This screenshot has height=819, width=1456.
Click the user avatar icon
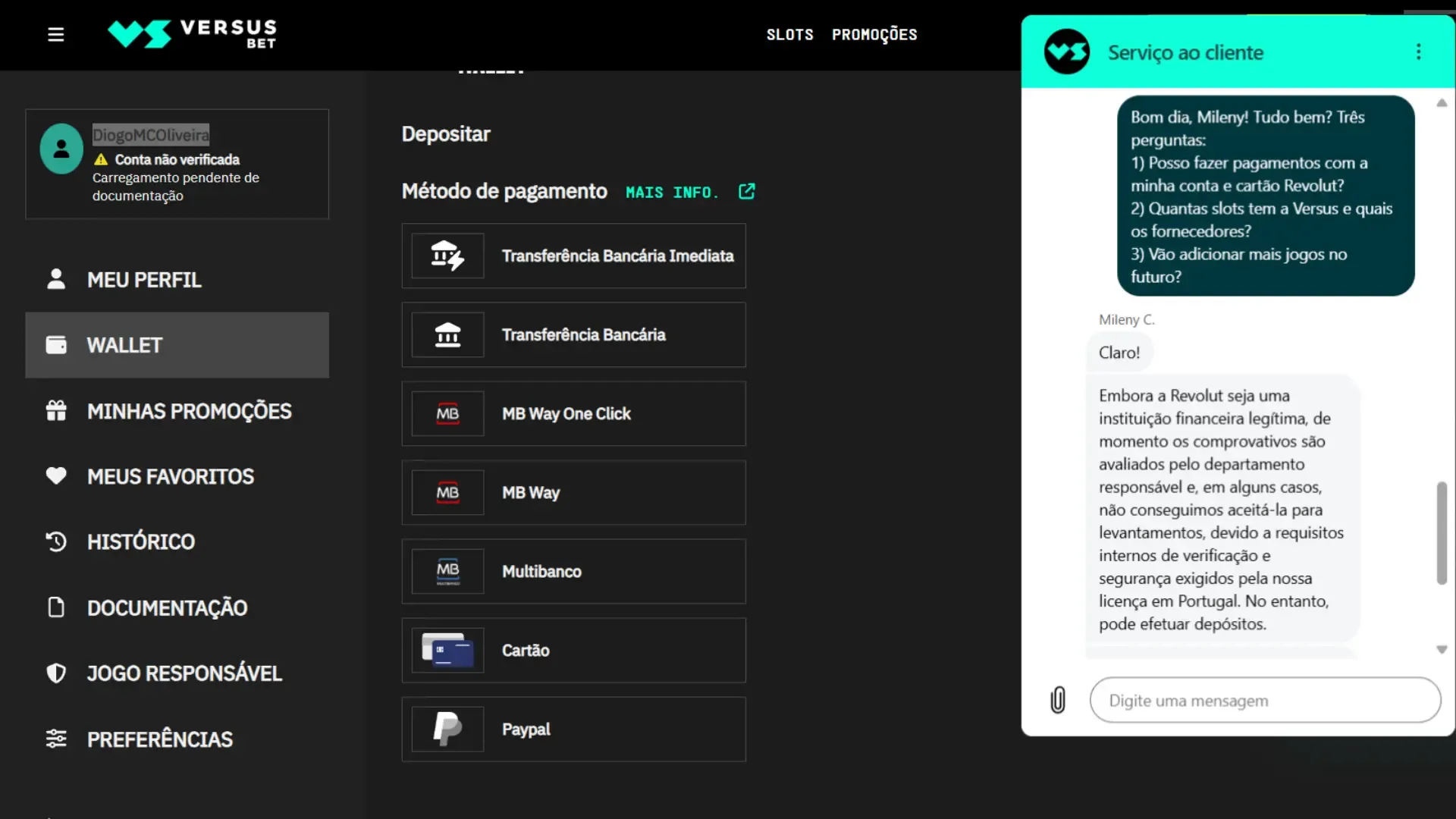pos(61,149)
